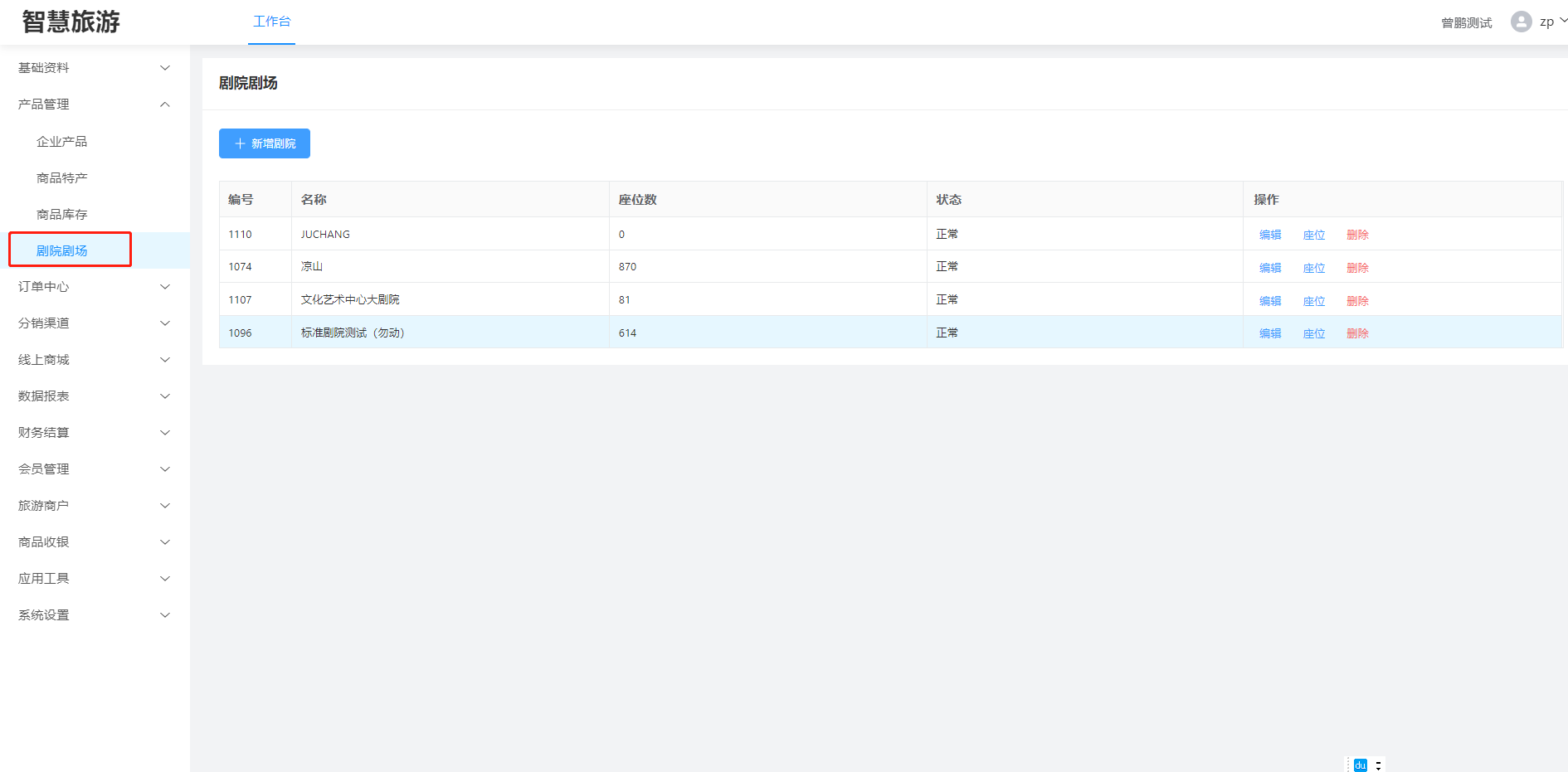Expand the 数据报表 menu chevron
The image size is (1568, 772).
(164, 396)
